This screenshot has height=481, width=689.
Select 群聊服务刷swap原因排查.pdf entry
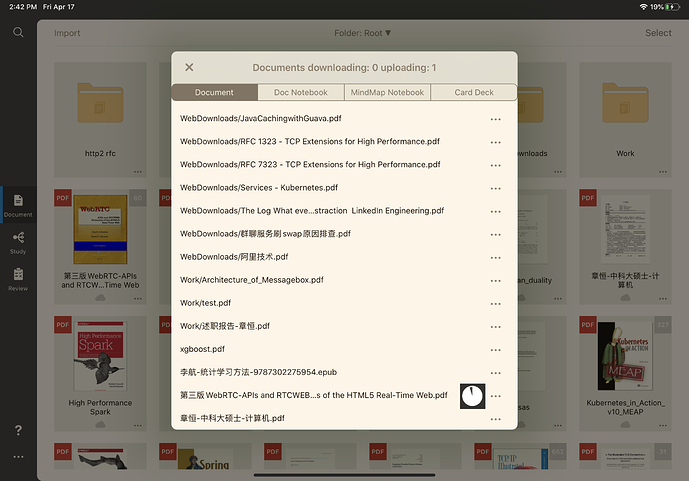[x=265, y=234]
